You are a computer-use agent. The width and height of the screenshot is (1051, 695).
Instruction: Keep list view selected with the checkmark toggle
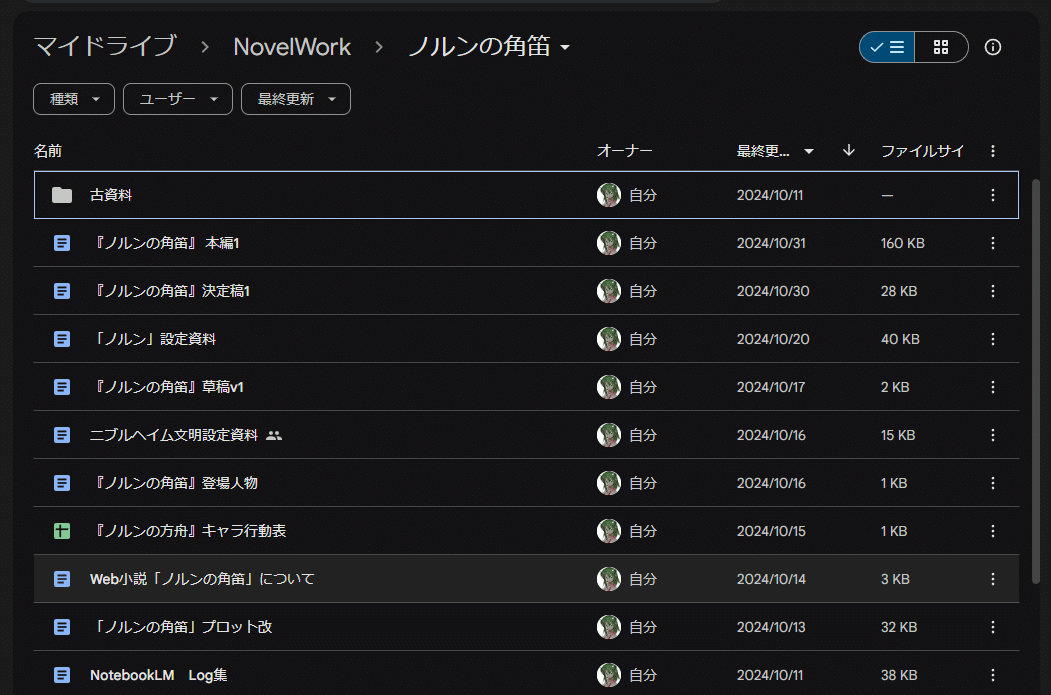click(886, 47)
